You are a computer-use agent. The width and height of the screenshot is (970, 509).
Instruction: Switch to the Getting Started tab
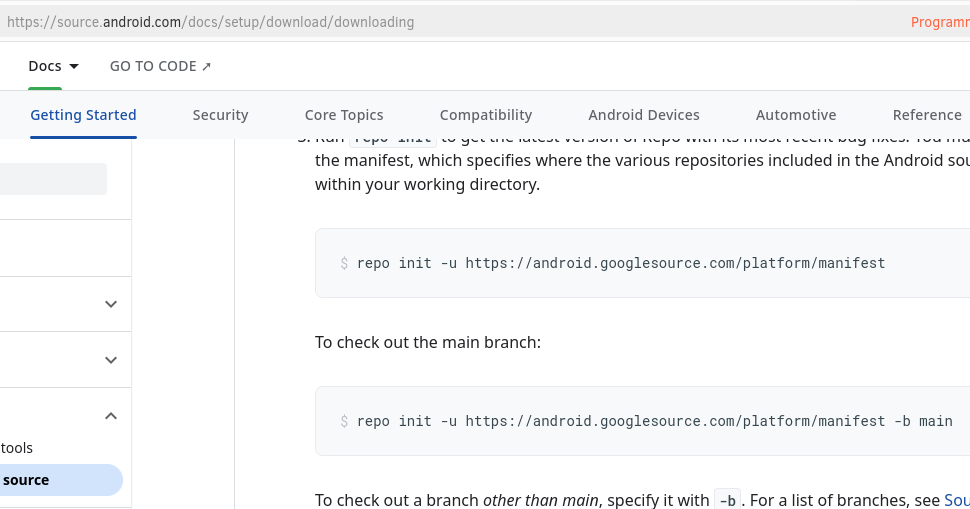pos(84,115)
